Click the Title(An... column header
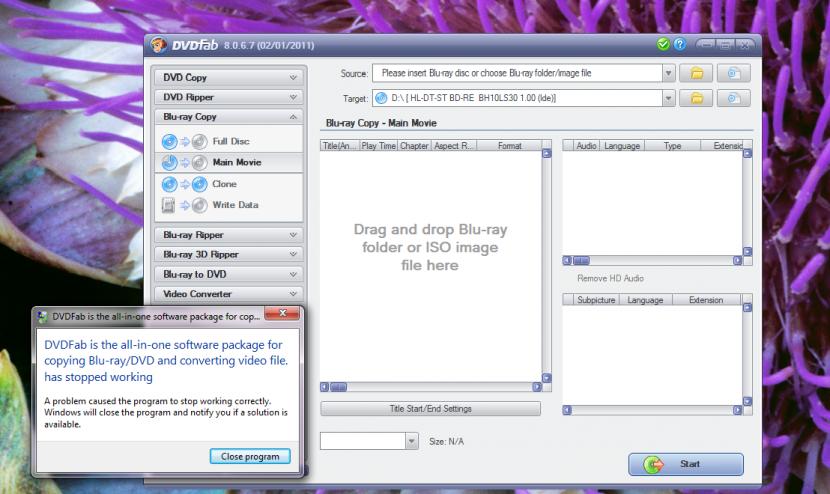 (340, 146)
